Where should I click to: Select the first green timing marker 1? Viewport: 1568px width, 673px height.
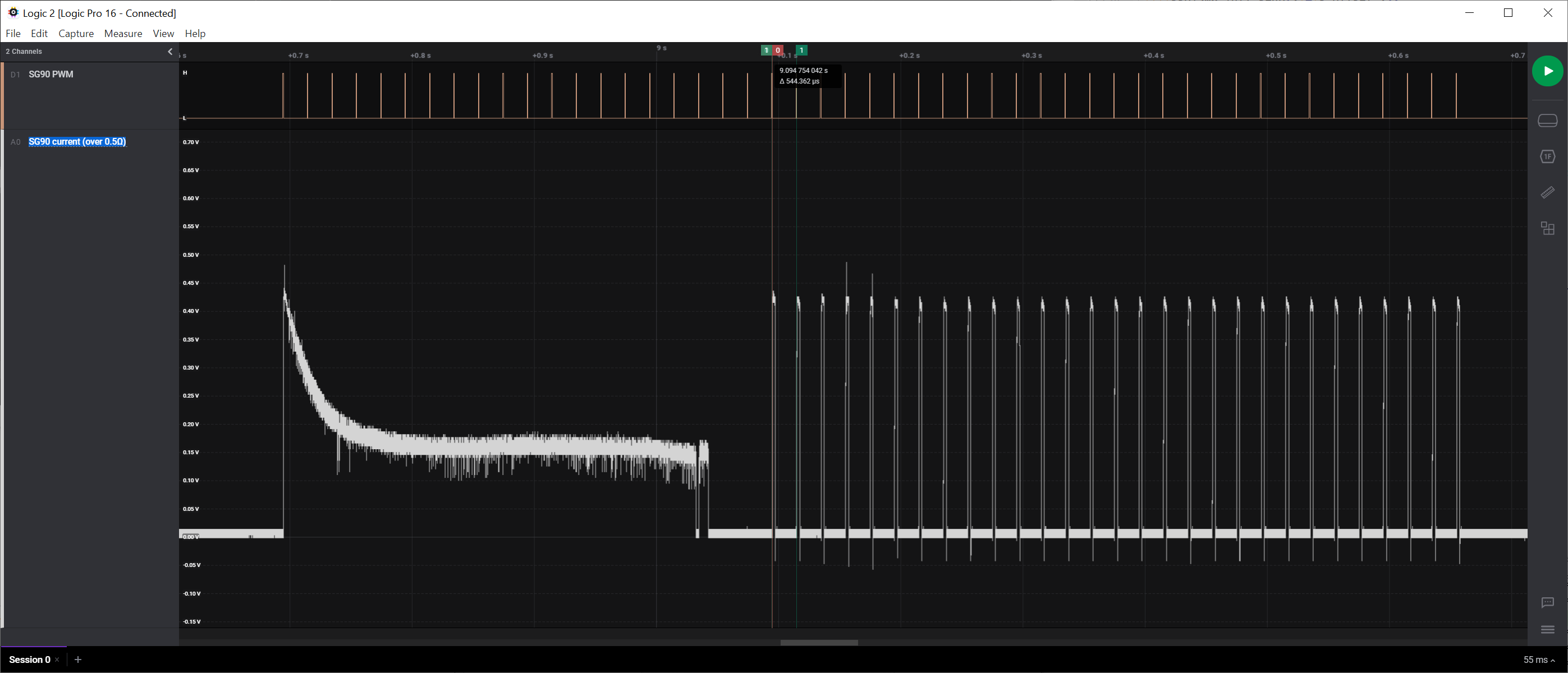767,50
